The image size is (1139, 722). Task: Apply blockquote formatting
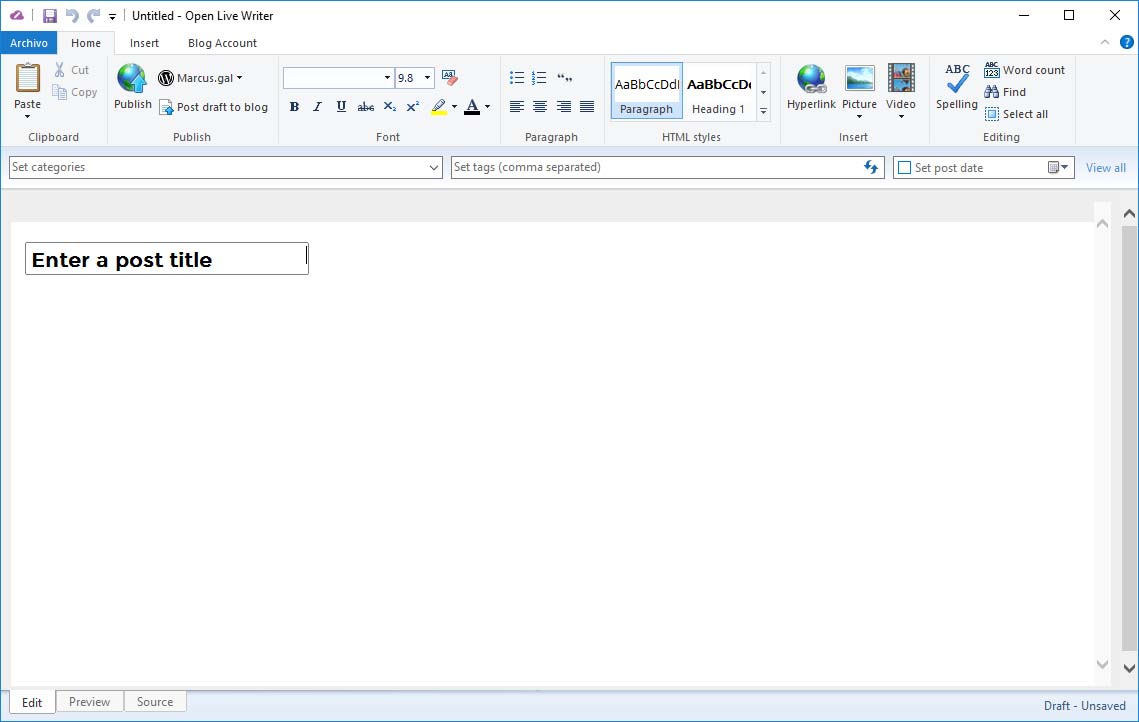(x=564, y=78)
